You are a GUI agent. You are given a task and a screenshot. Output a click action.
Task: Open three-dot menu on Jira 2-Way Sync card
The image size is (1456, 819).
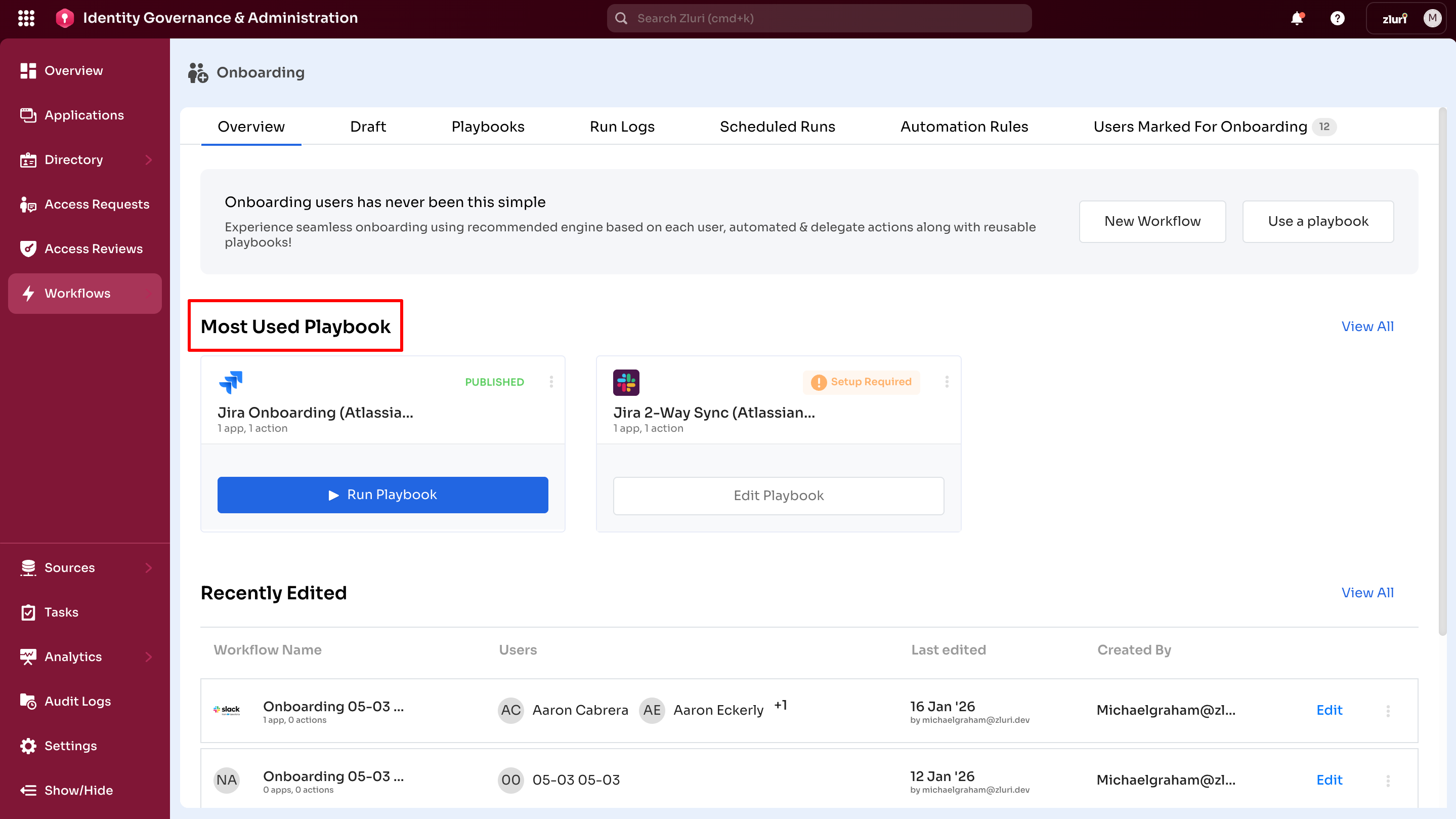[947, 382]
